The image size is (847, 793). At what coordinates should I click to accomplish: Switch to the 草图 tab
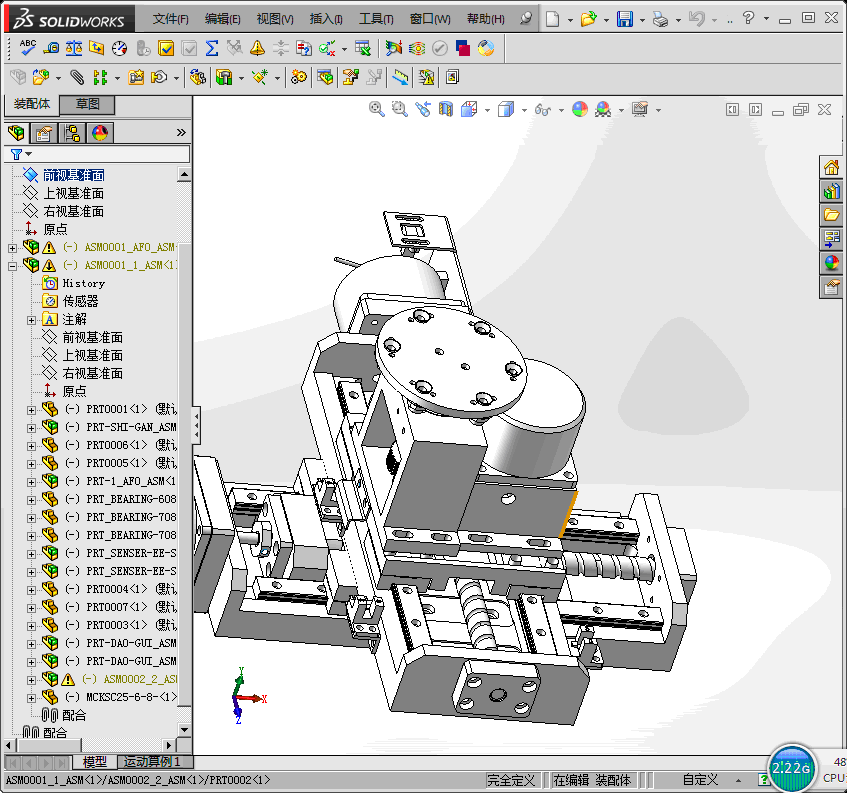87,104
